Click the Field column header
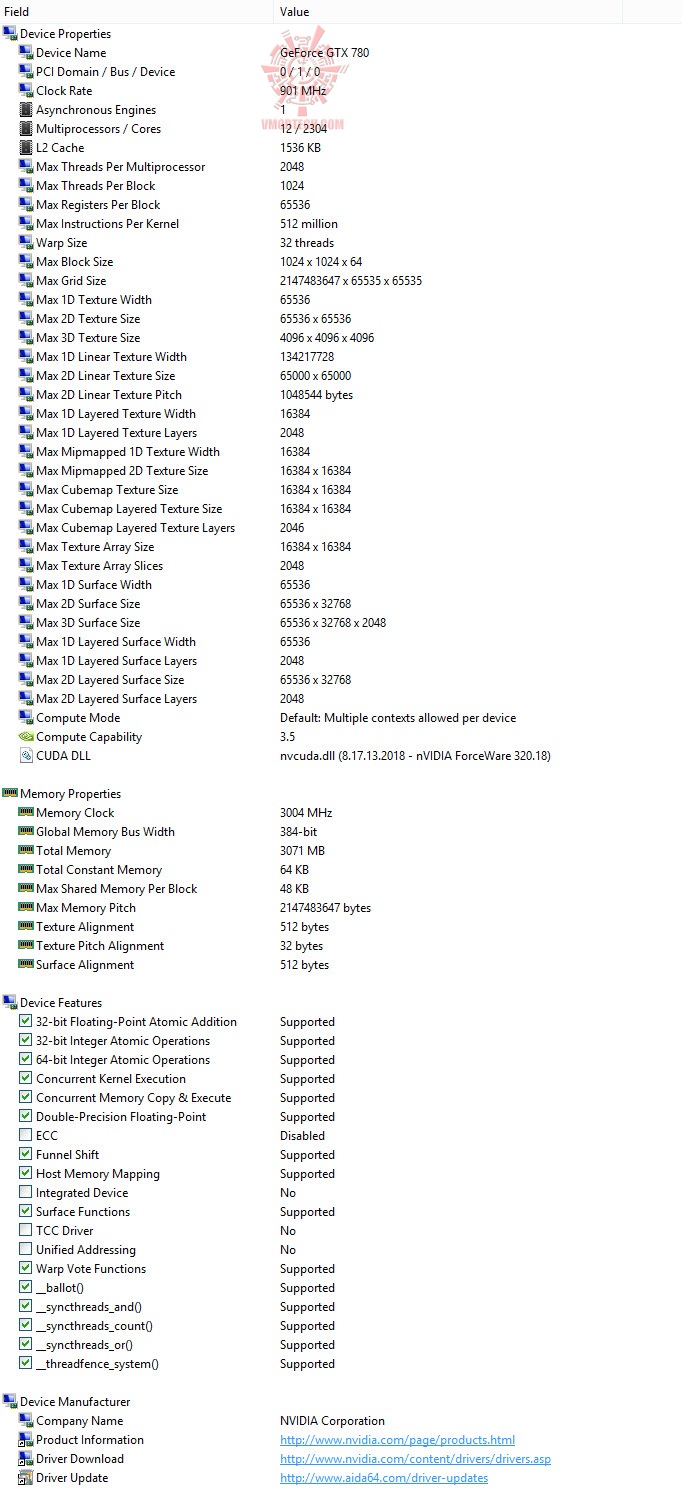Image resolution: width=682 pixels, height=1493 pixels. click(137, 12)
